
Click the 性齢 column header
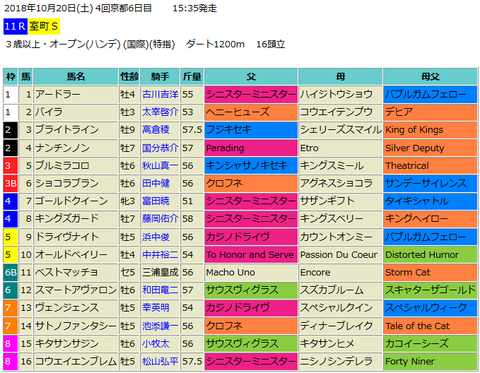point(129,77)
